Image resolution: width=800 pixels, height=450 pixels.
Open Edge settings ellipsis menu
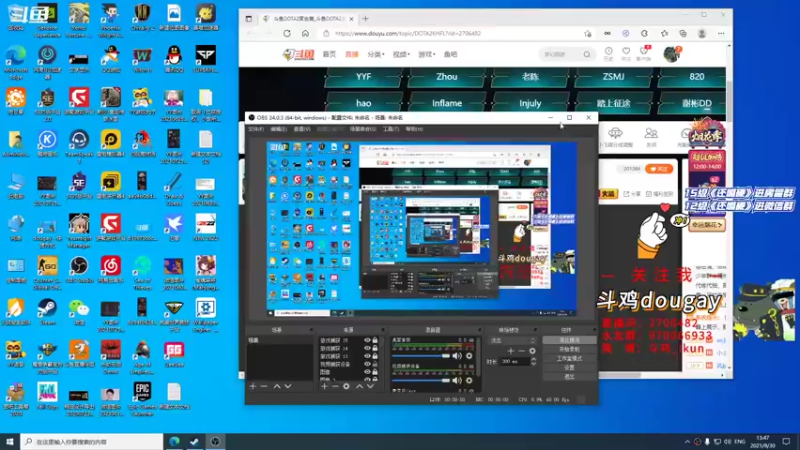[x=721, y=34]
